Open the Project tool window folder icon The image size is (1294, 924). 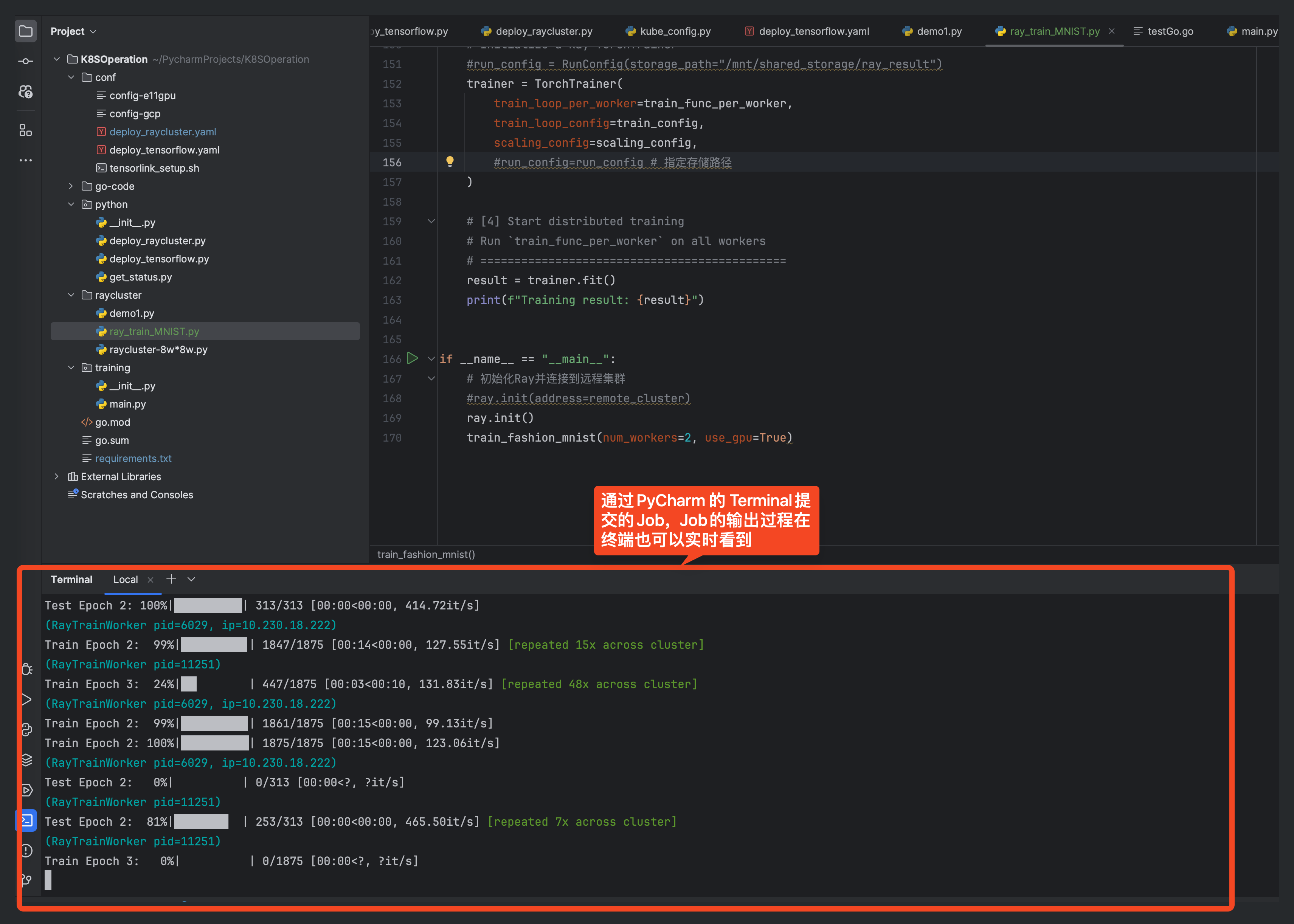pos(26,31)
